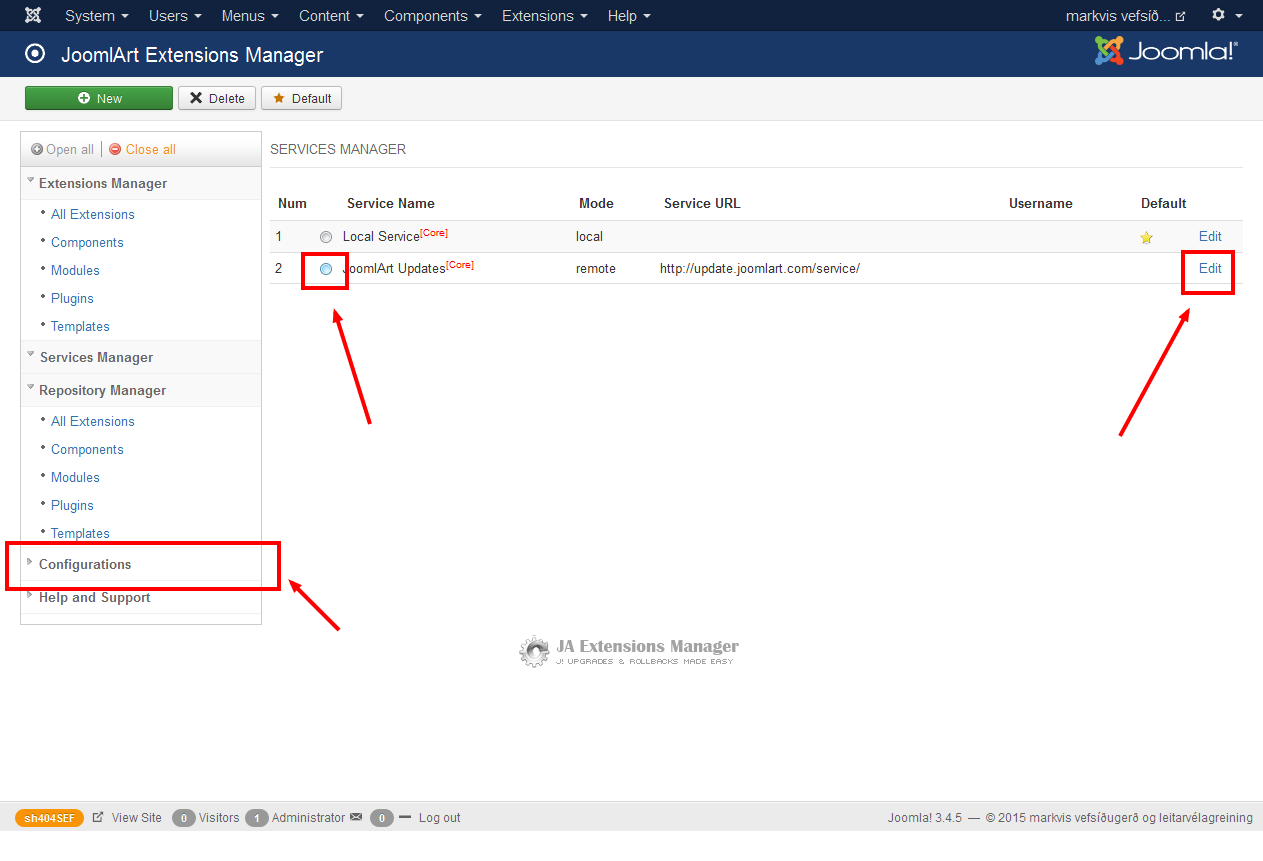Image resolution: width=1263 pixels, height=861 pixels.
Task: Click the green New button
Action: (99, 98)
